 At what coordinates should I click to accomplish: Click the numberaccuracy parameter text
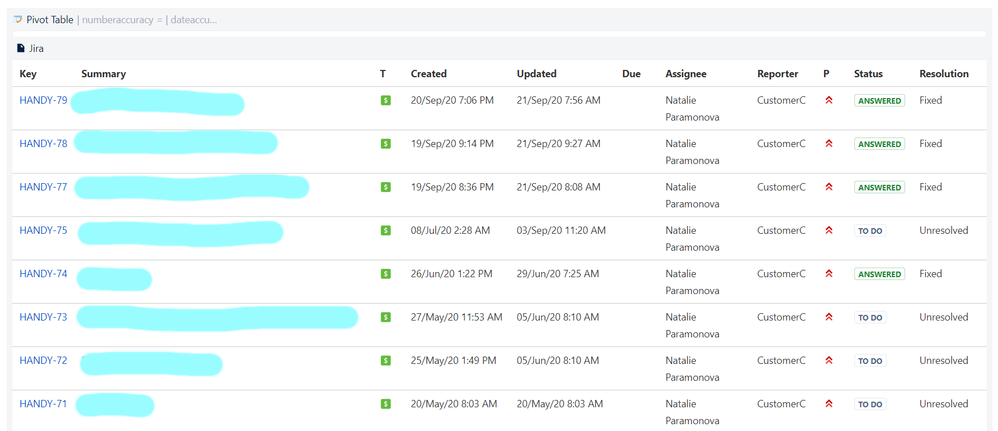pyautogui.click(x=120, y=20)
